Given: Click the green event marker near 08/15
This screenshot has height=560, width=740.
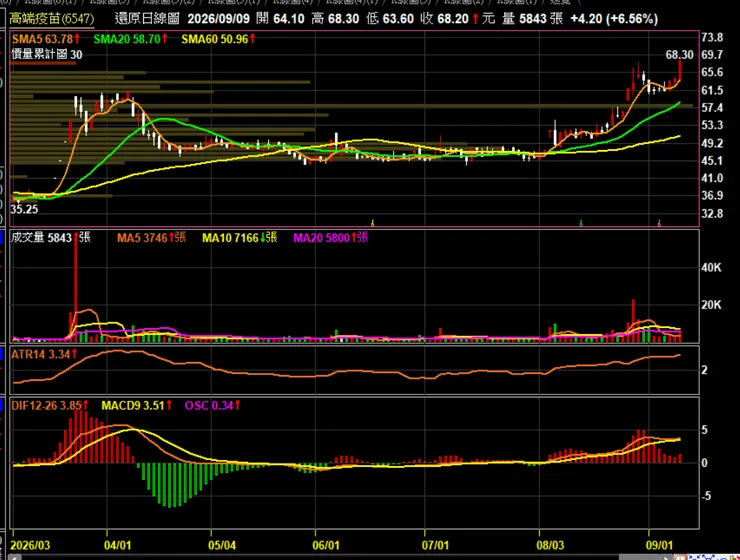Looking at the screenshot, I should pyautogui.click(x=581, y=223).
